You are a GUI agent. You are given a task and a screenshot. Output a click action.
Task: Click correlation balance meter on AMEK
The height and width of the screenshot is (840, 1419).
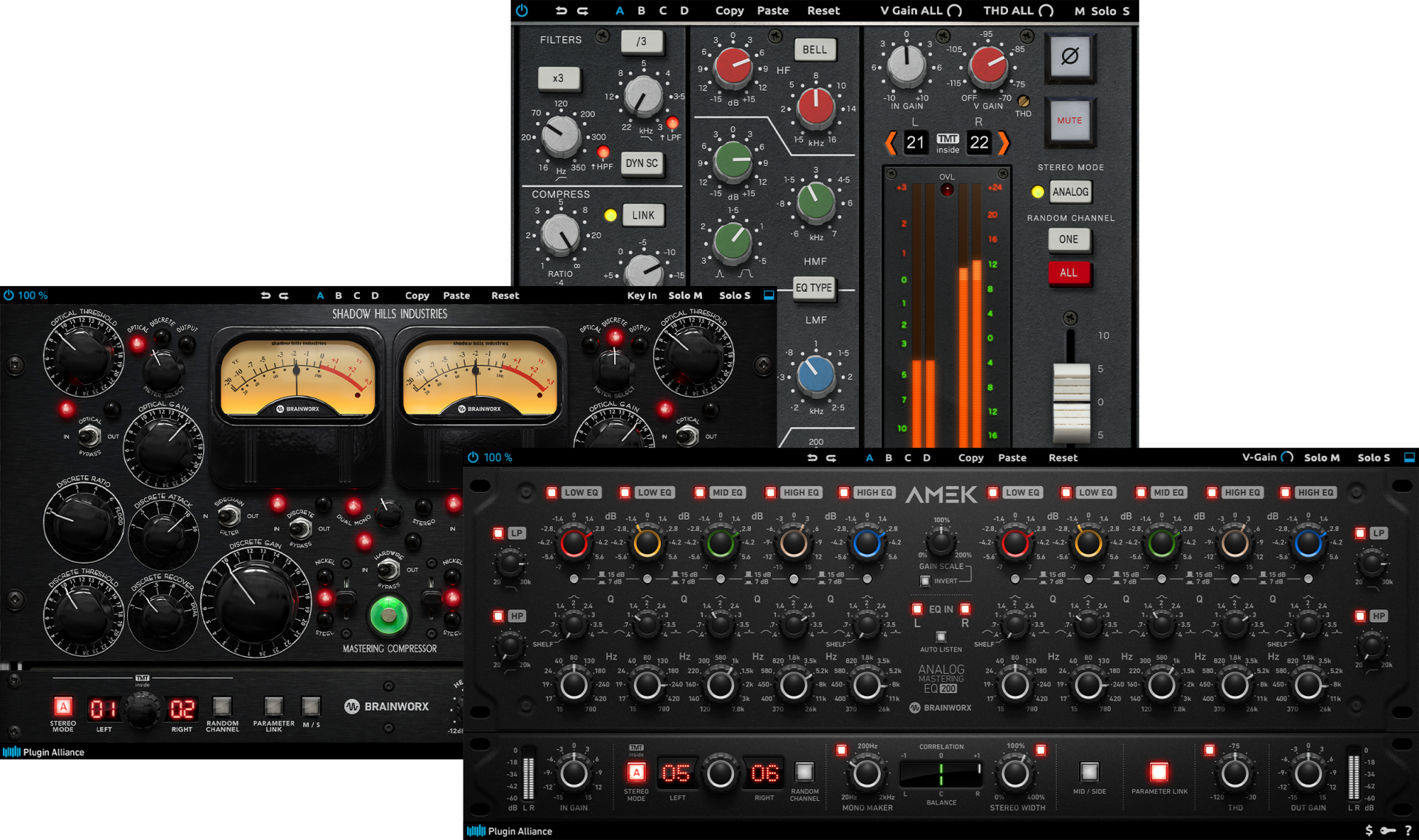941,774
